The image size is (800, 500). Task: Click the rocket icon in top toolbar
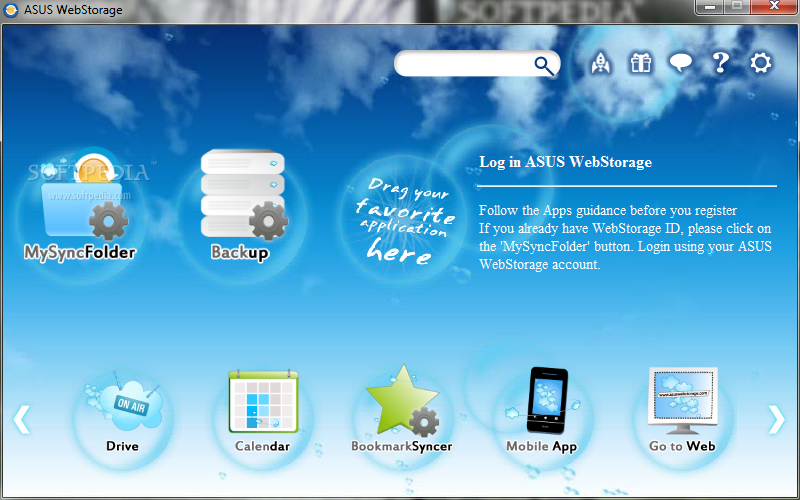pyautogui.click(x=601, y=63)
